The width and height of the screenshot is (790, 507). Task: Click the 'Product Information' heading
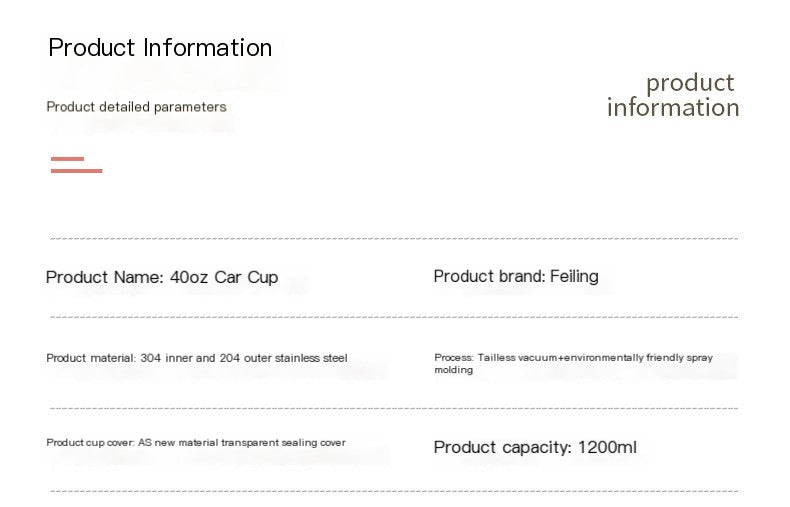pos(160,48)
